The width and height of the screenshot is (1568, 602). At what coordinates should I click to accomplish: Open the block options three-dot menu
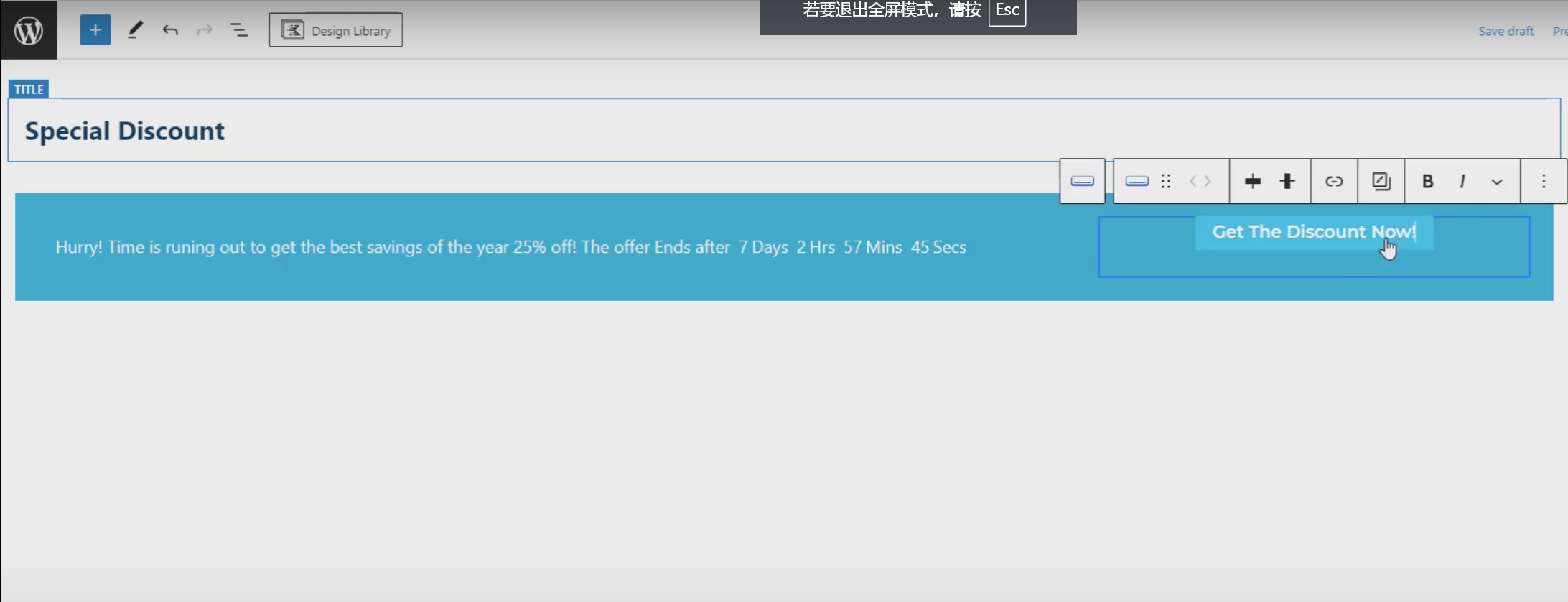1544,181
